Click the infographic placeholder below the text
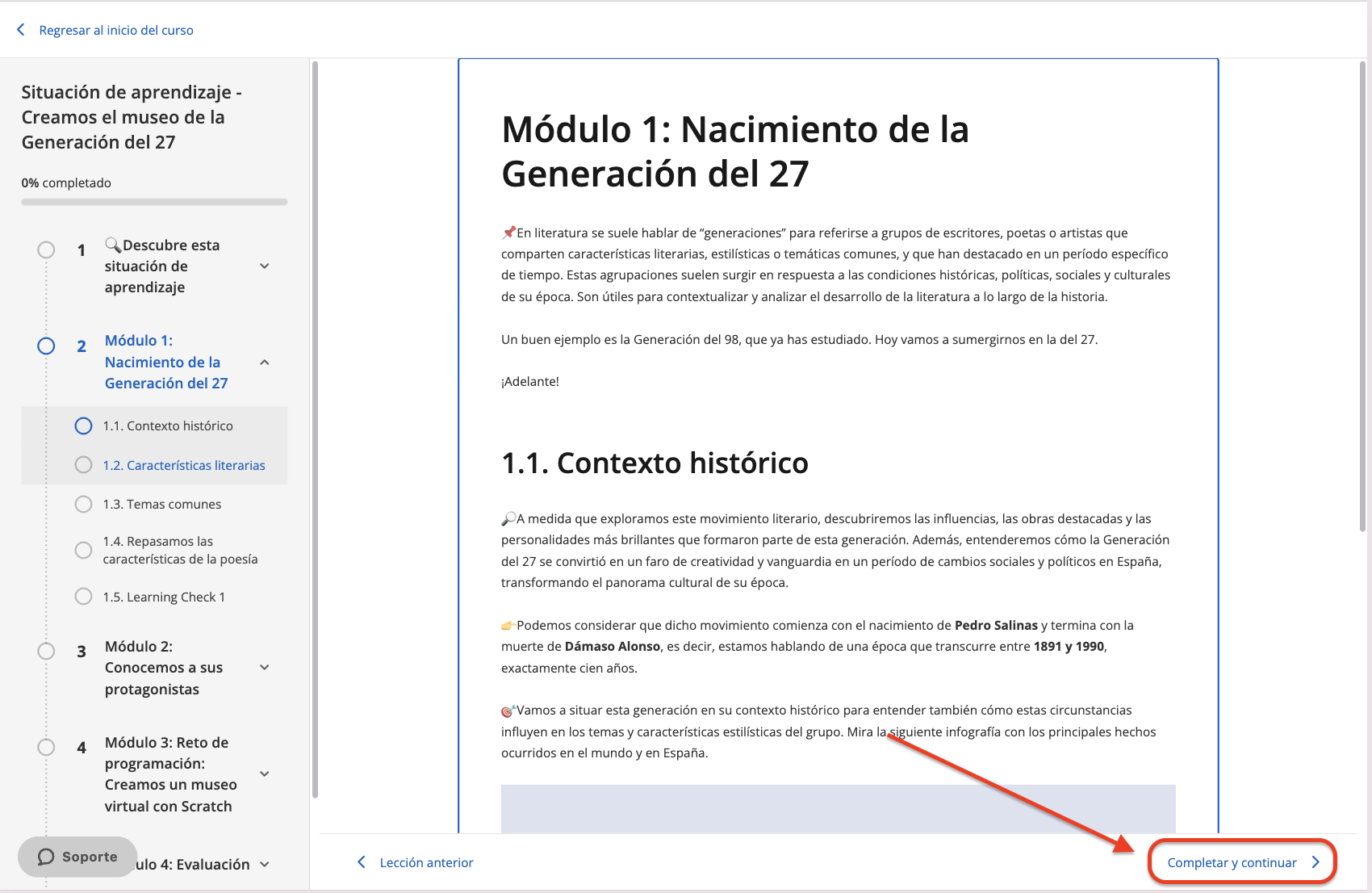Screen dimensions: 1372x893 [838, 808]
